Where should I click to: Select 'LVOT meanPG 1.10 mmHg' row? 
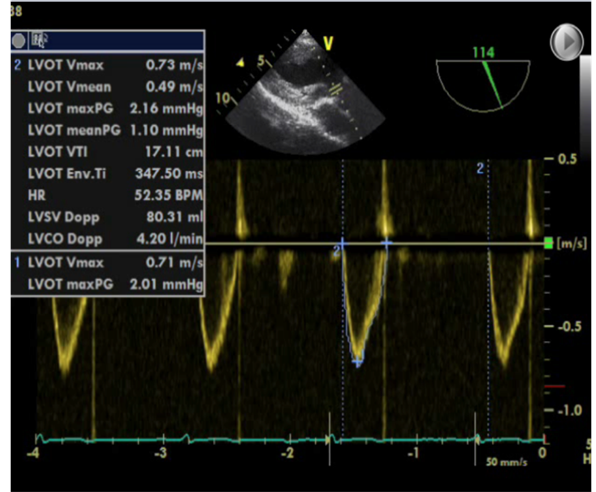coord(108,130)
